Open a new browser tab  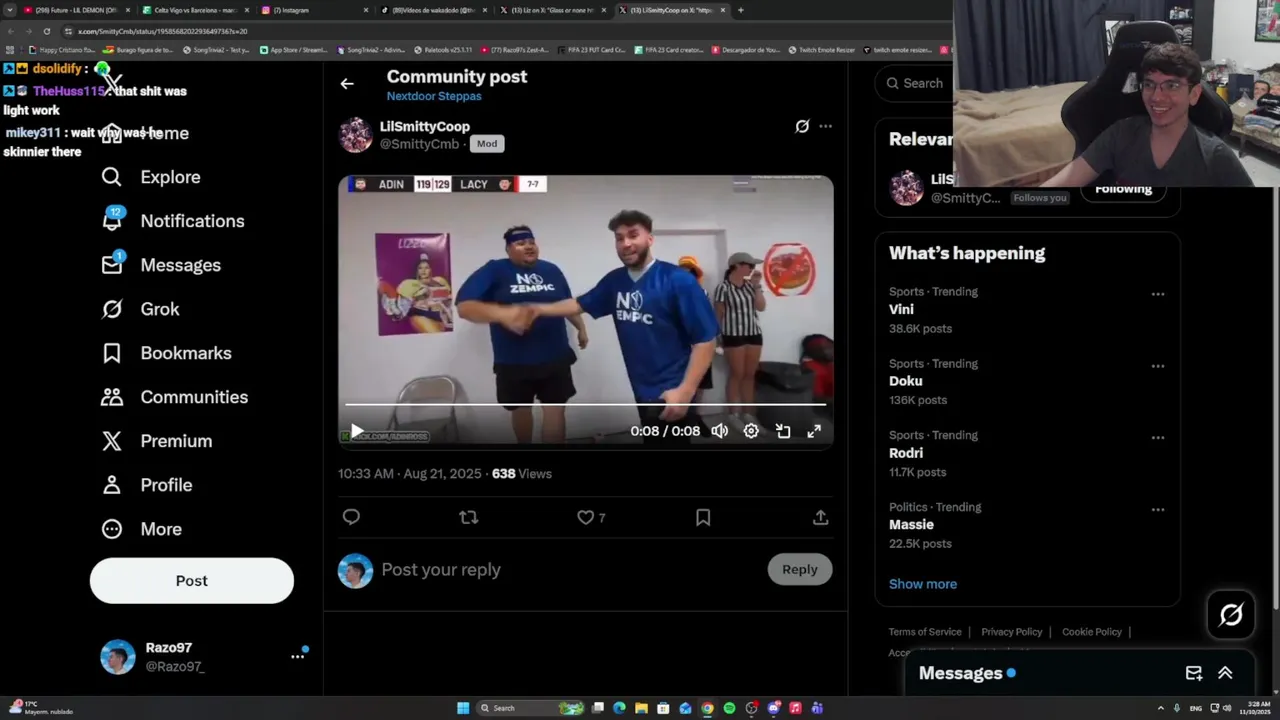pyautogui.click(x=740, y=10)
